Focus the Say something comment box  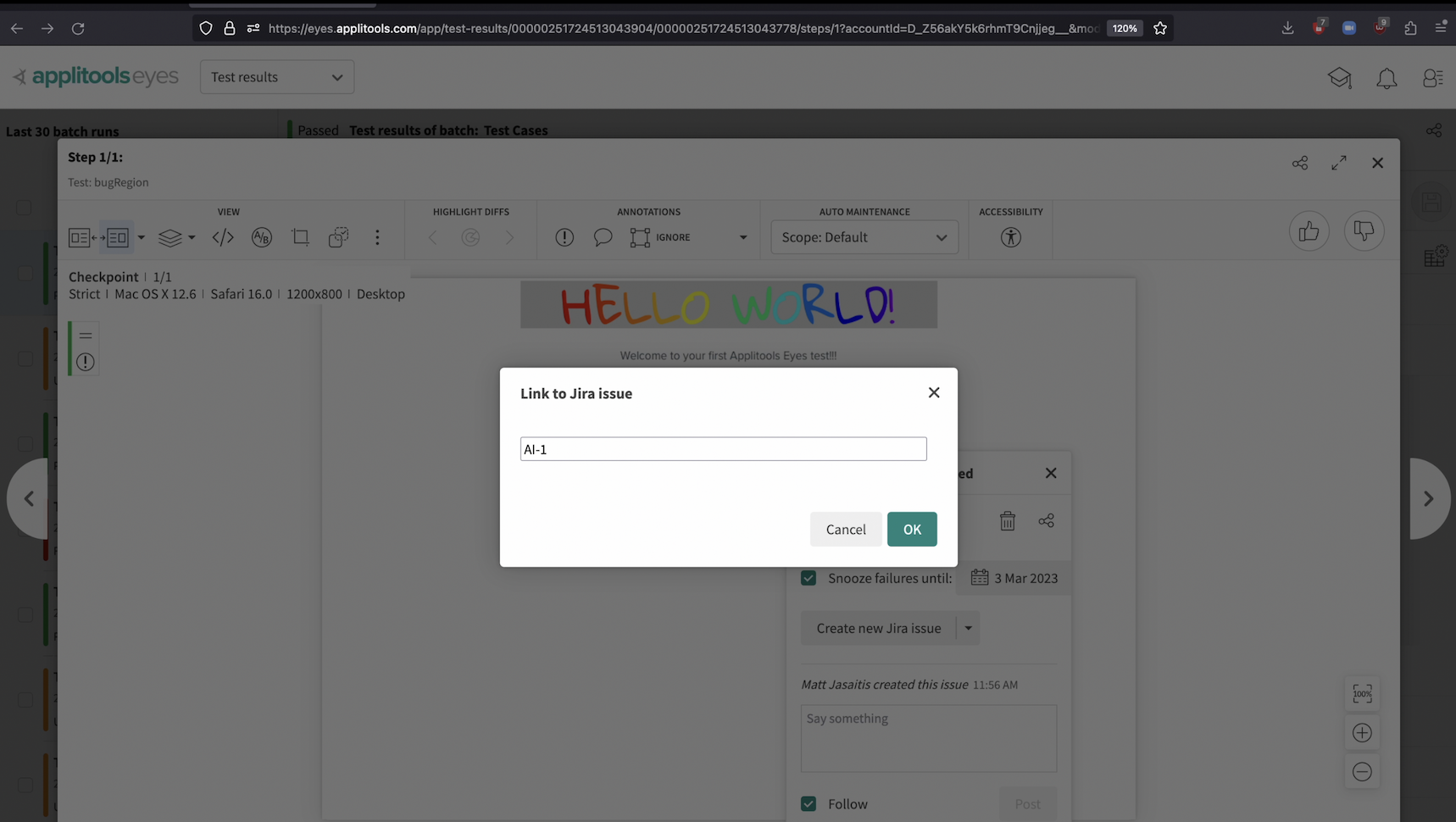tap(929, 738)
